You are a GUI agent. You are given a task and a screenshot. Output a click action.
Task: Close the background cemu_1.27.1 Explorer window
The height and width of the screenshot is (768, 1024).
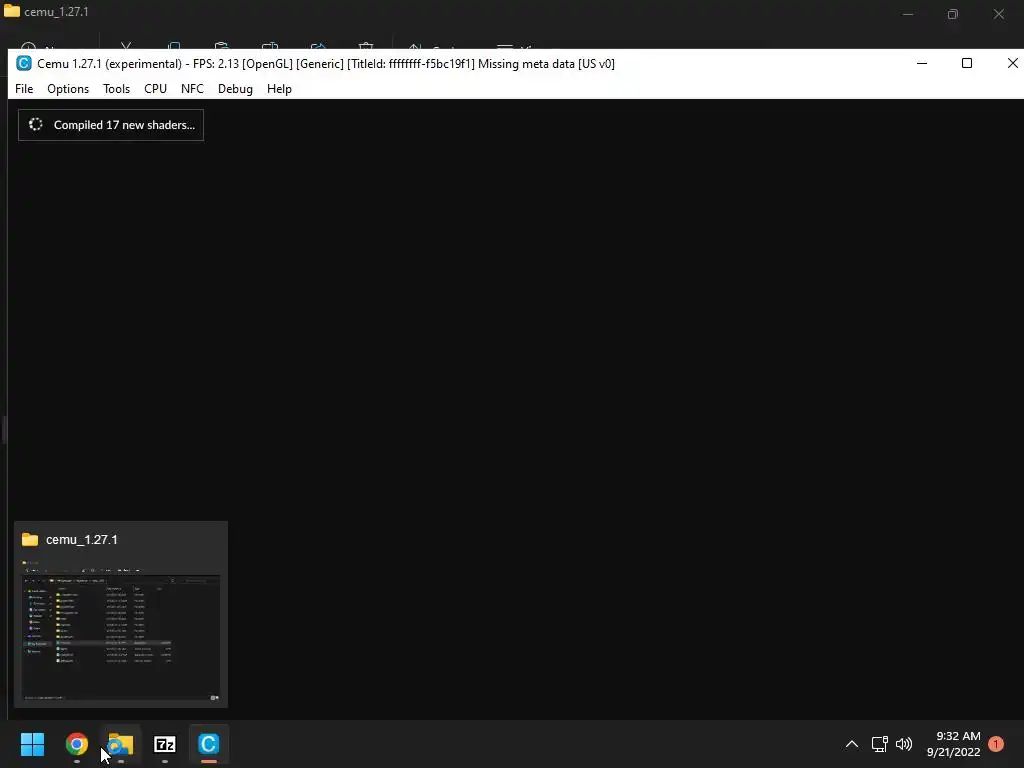(x=999, y=14)
